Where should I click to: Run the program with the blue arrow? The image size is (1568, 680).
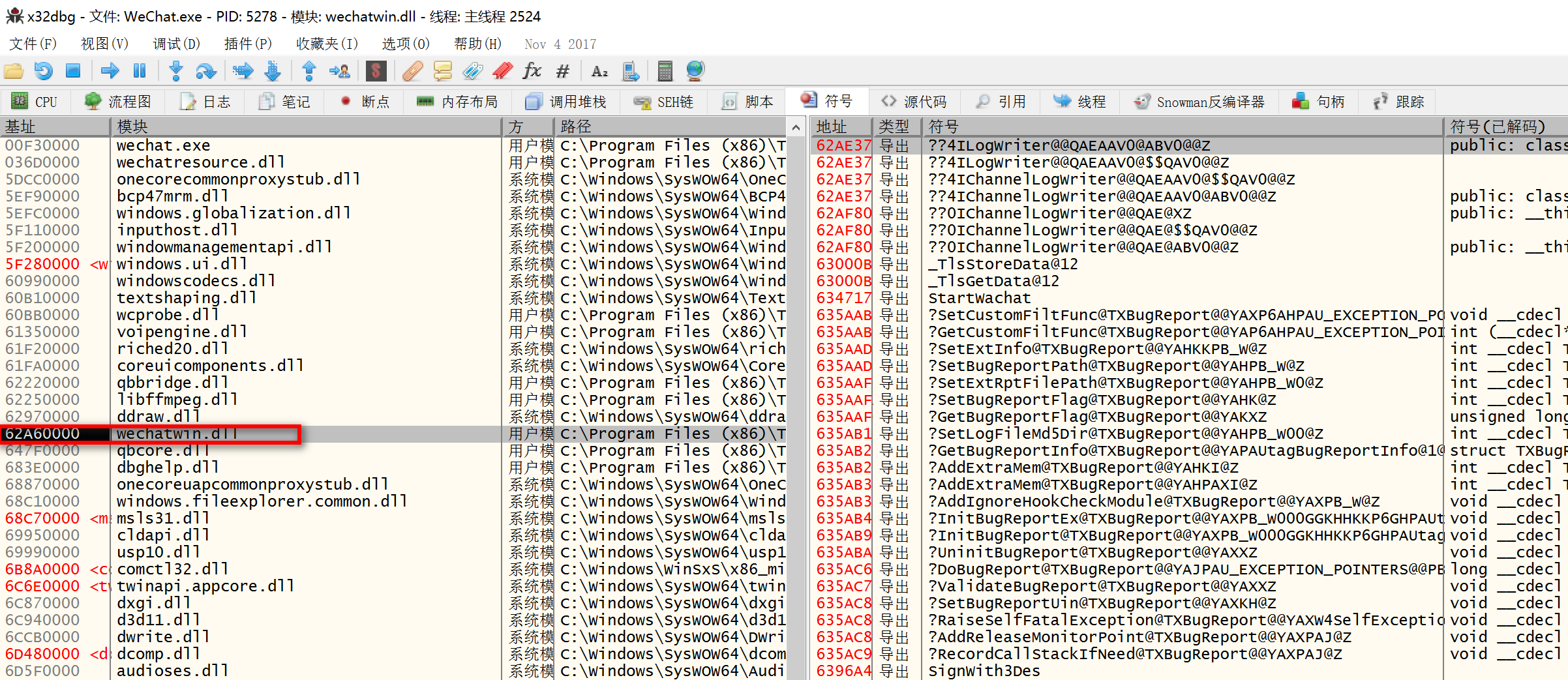110,70
